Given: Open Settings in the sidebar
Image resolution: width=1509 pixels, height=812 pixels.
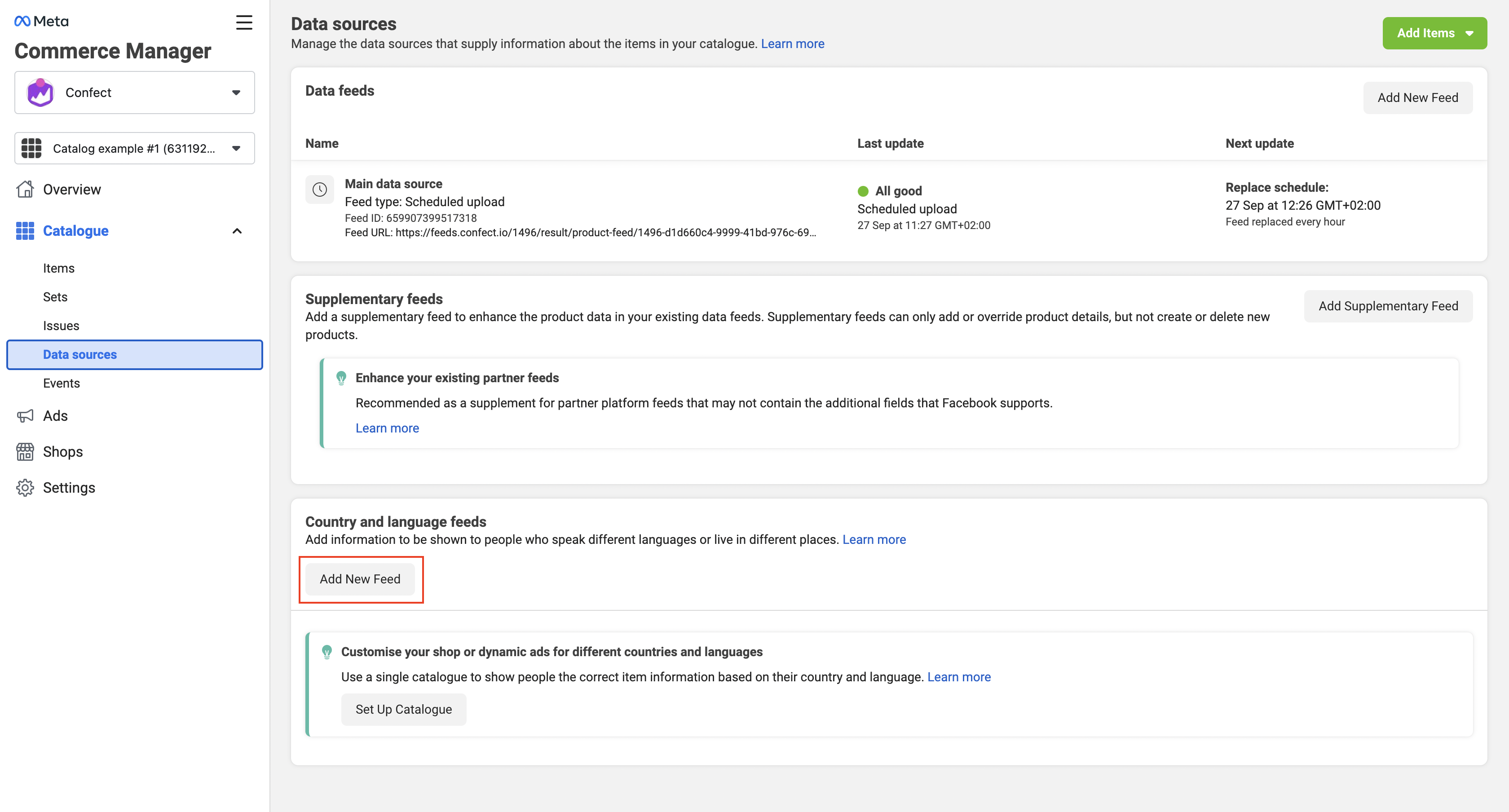Looking at the screenshot, I should click(69, 487).
